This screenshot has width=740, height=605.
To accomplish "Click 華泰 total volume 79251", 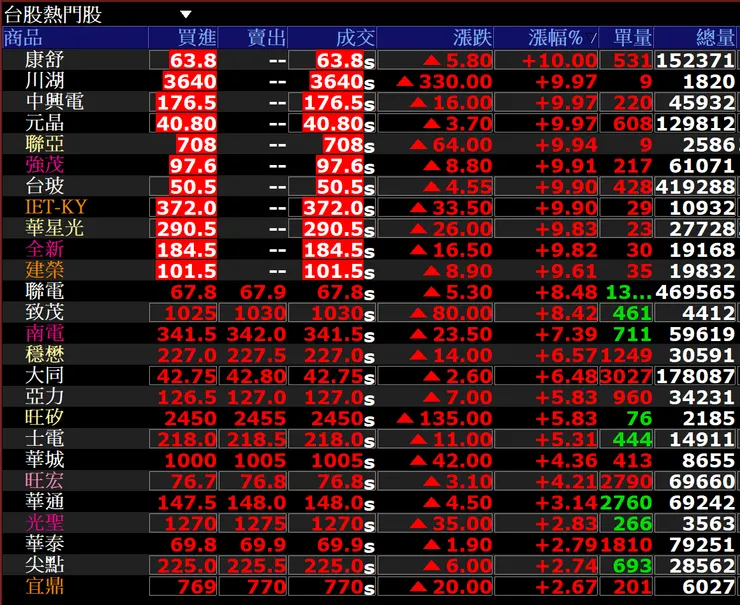I will coord(702,545).
